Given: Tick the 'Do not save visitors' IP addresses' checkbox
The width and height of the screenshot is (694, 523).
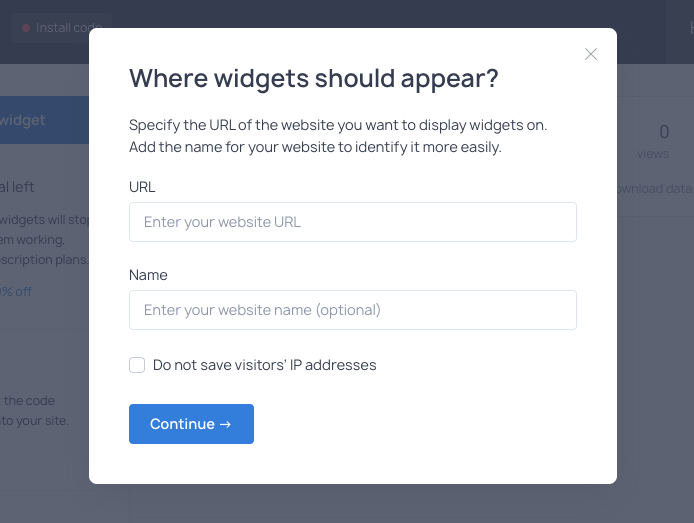Looking at the screenshot, I should coord(137,365).
